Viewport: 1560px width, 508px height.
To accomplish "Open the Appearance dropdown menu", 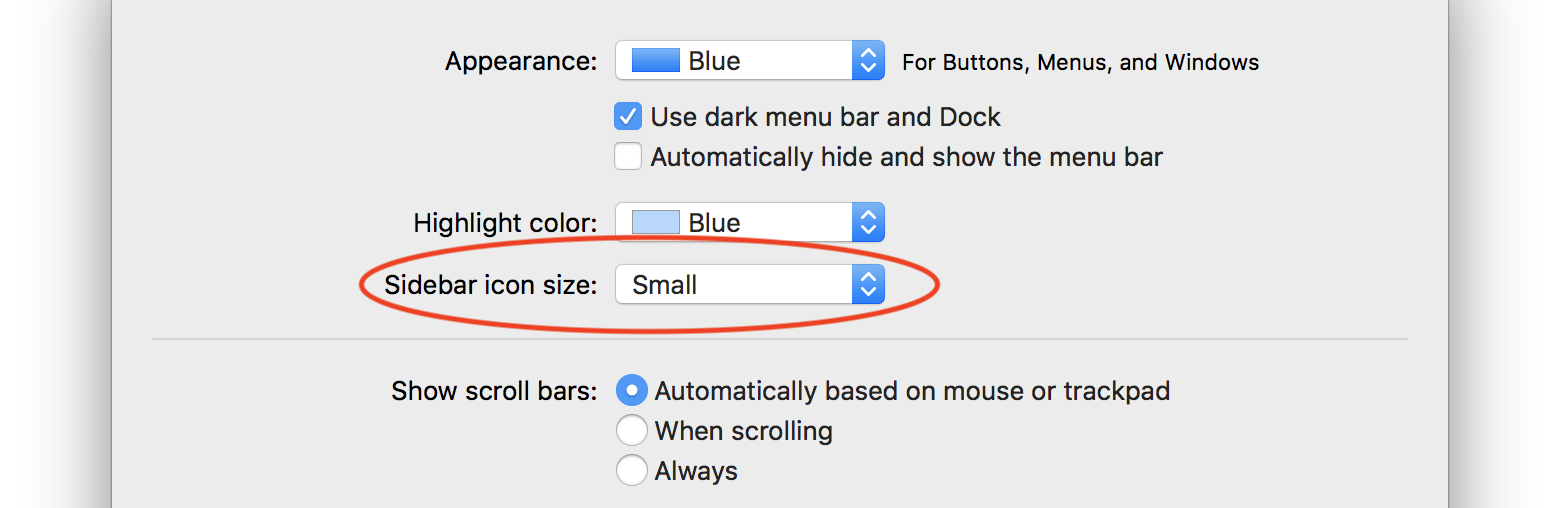I will [x=749, y=61].
